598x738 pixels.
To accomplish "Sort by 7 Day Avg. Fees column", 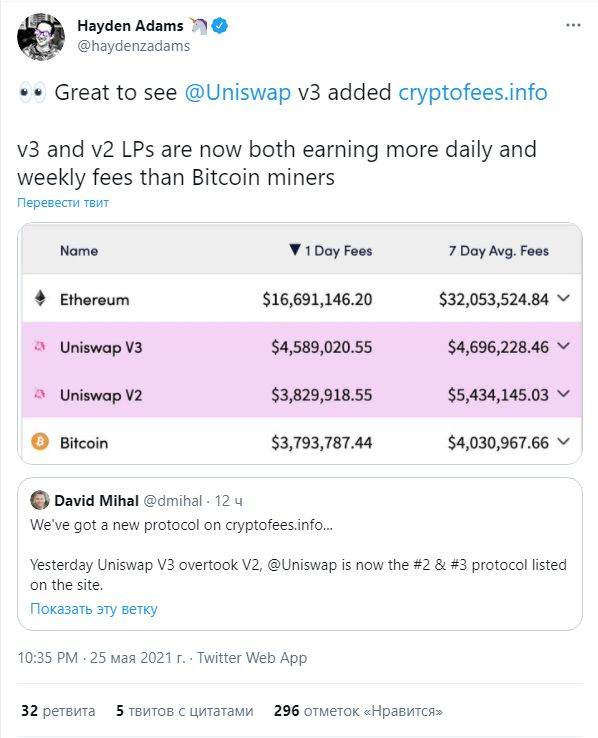I will [x=499, y=251].
